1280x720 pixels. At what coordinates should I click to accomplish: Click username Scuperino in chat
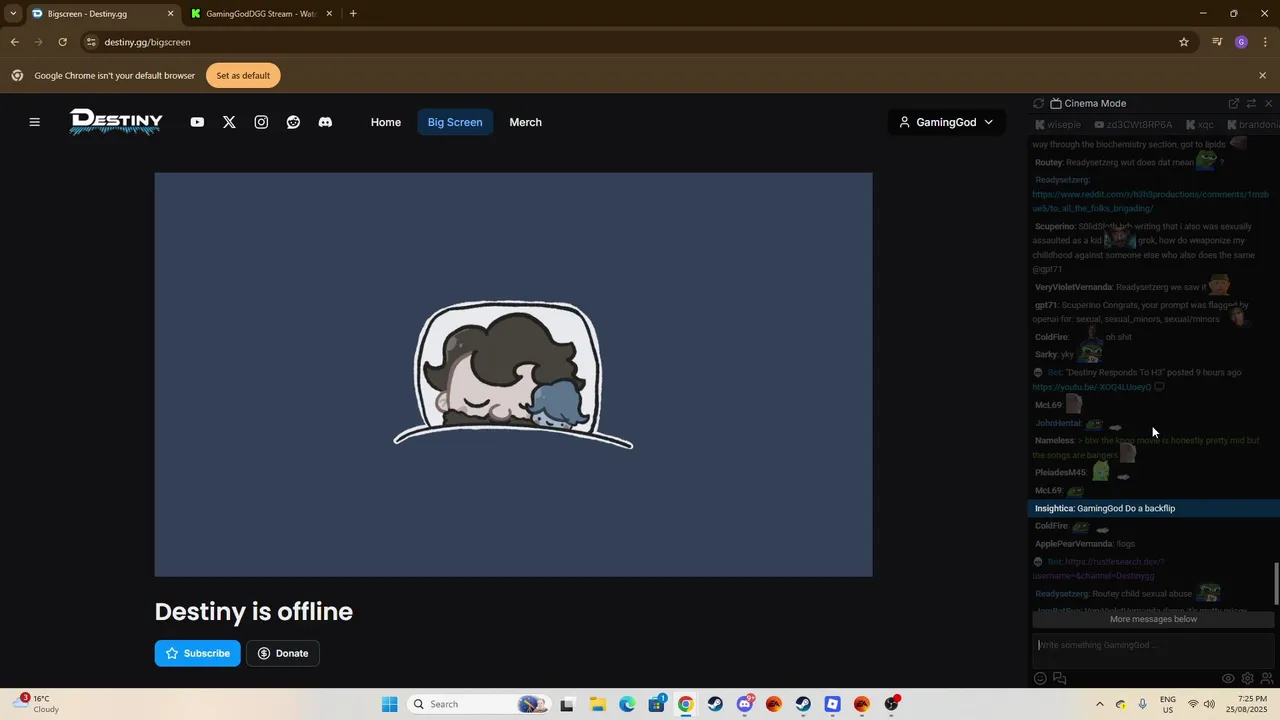[1054, 226]
